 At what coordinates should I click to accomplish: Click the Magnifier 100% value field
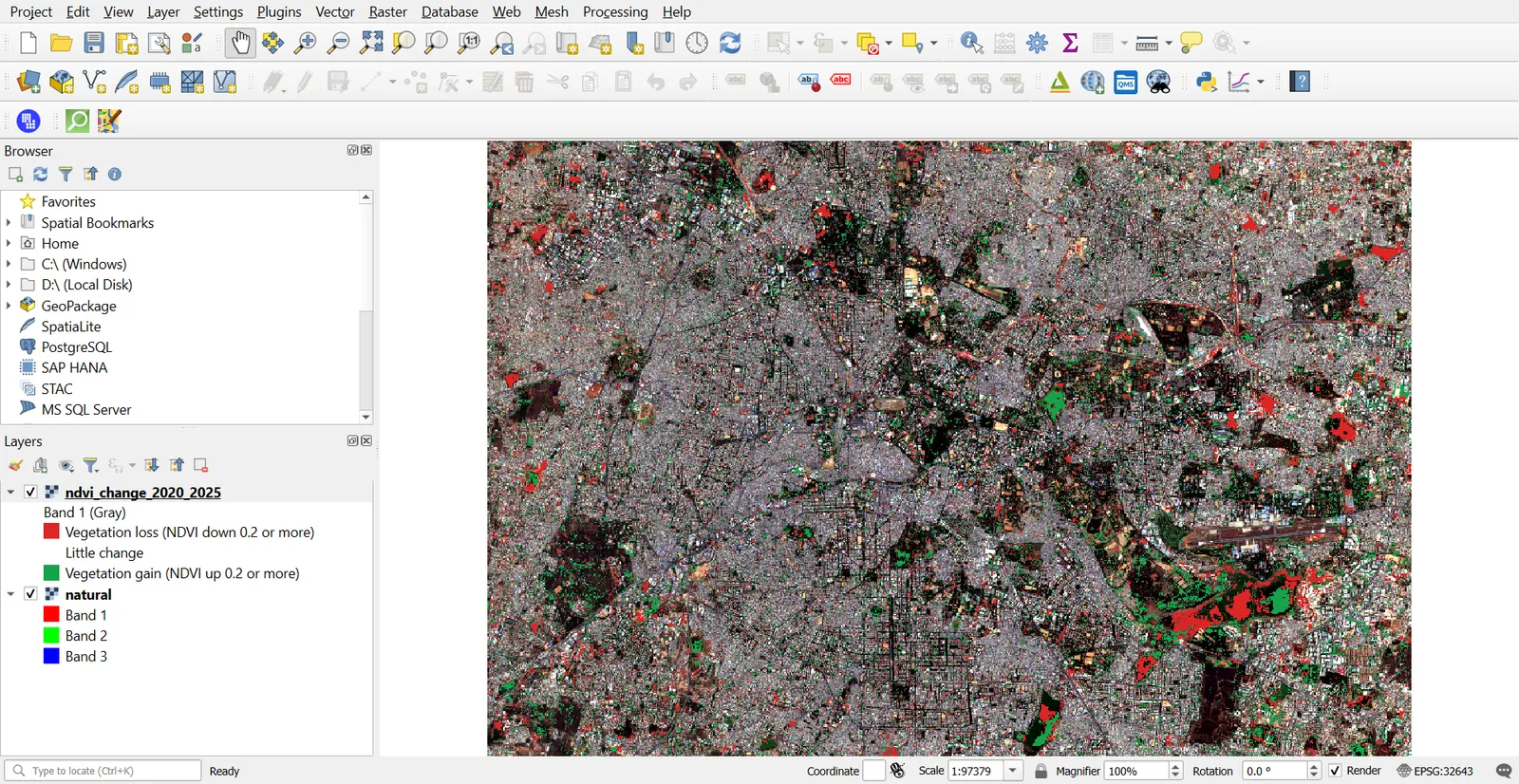1136,771
